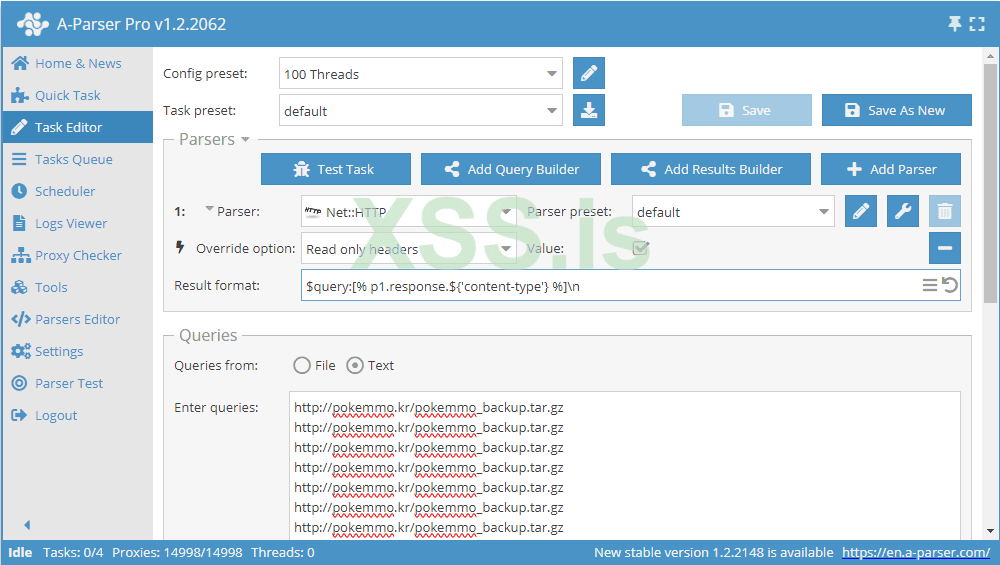This screenshot has height=565, width=1000.
Task: Click the parser wrench options icon
Action: pyautogui.click(x=903, y=211)
